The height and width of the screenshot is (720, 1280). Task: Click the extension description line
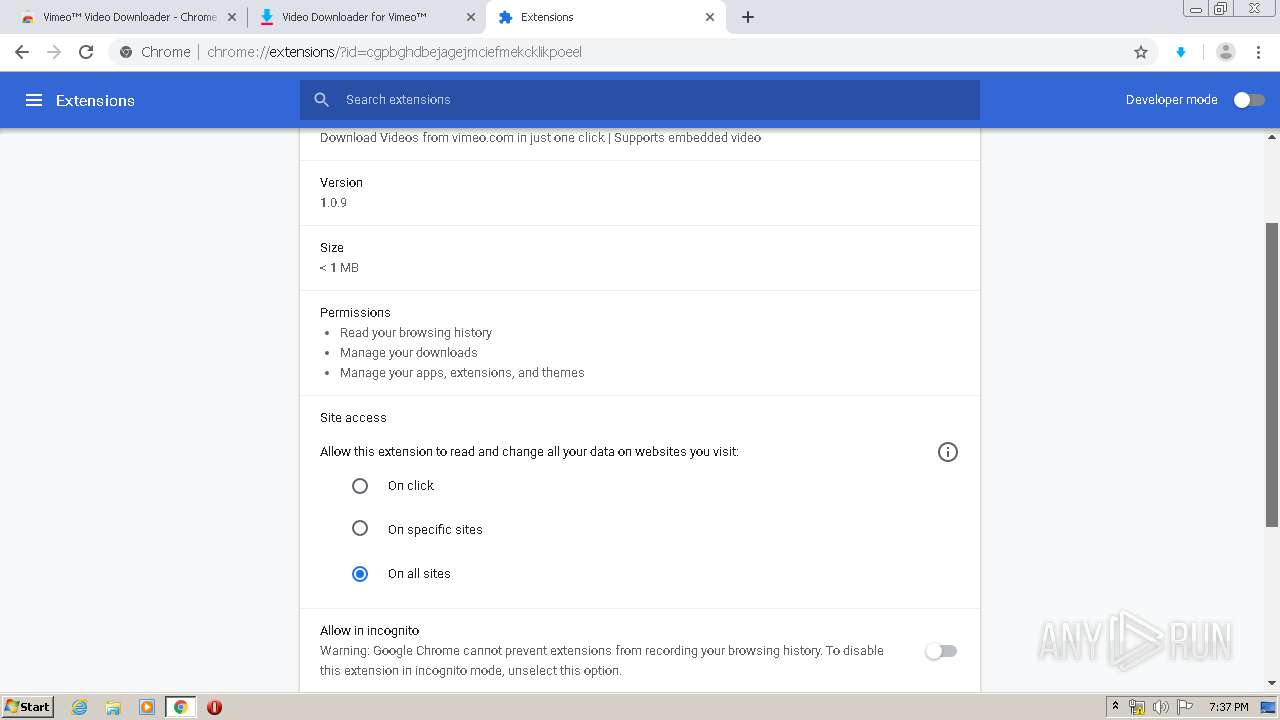point(540,138)
